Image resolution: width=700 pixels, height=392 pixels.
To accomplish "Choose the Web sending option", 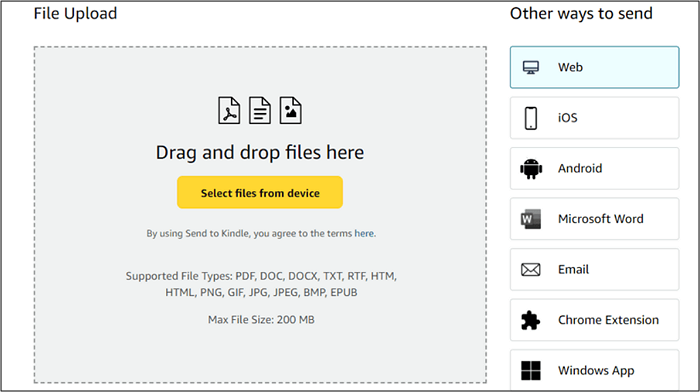I will (x=595, y=67).
